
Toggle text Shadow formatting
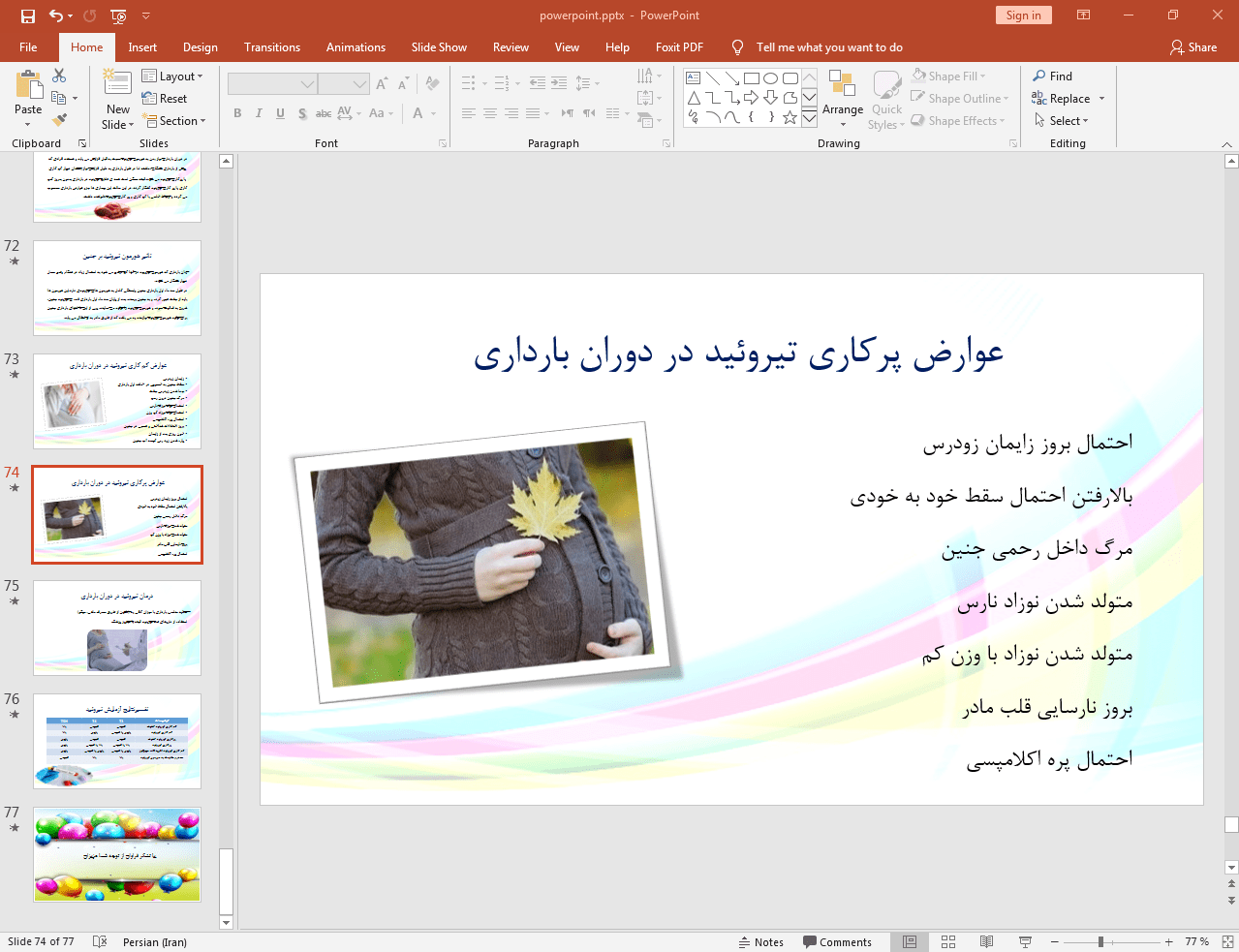click(x=302, y=113)
